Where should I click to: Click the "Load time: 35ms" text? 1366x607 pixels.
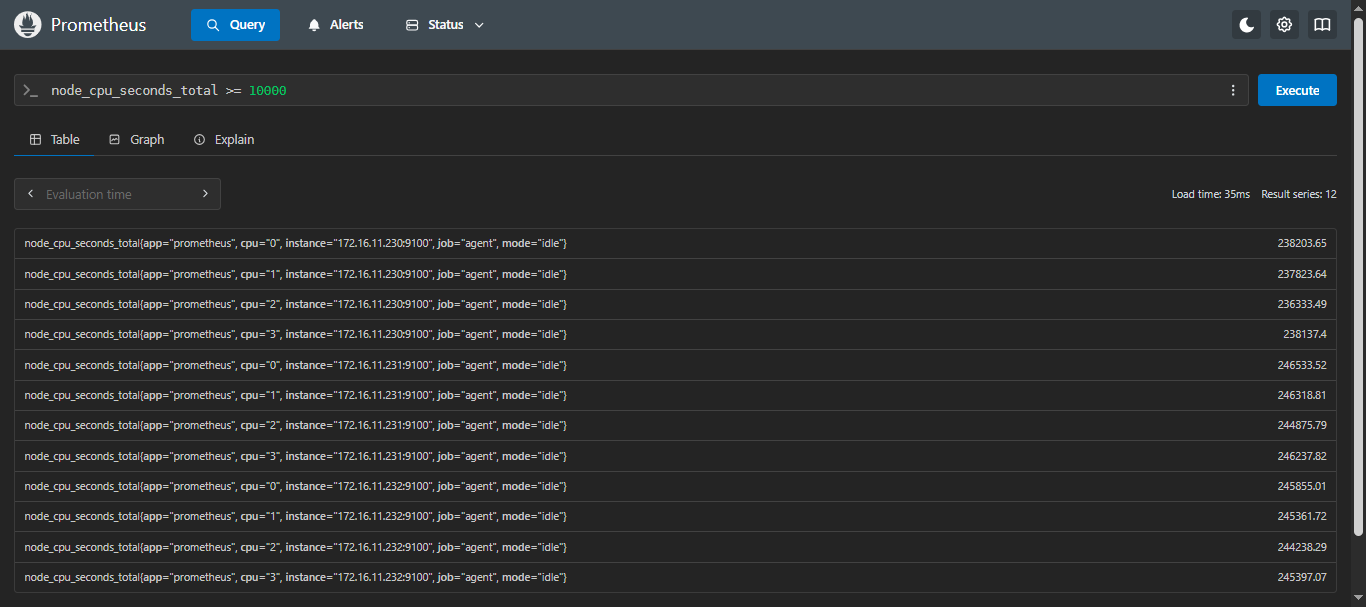click(1211, 194)
